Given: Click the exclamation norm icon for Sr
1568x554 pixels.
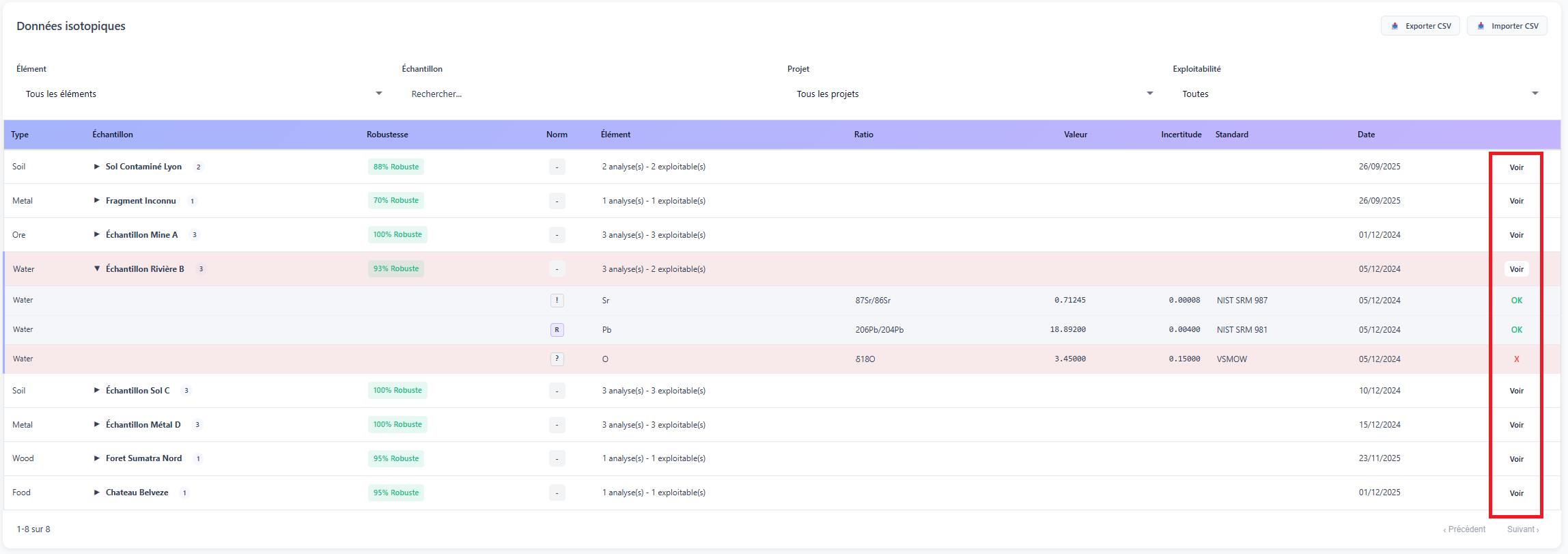Looking at the screenshot, I should (557, 301).
